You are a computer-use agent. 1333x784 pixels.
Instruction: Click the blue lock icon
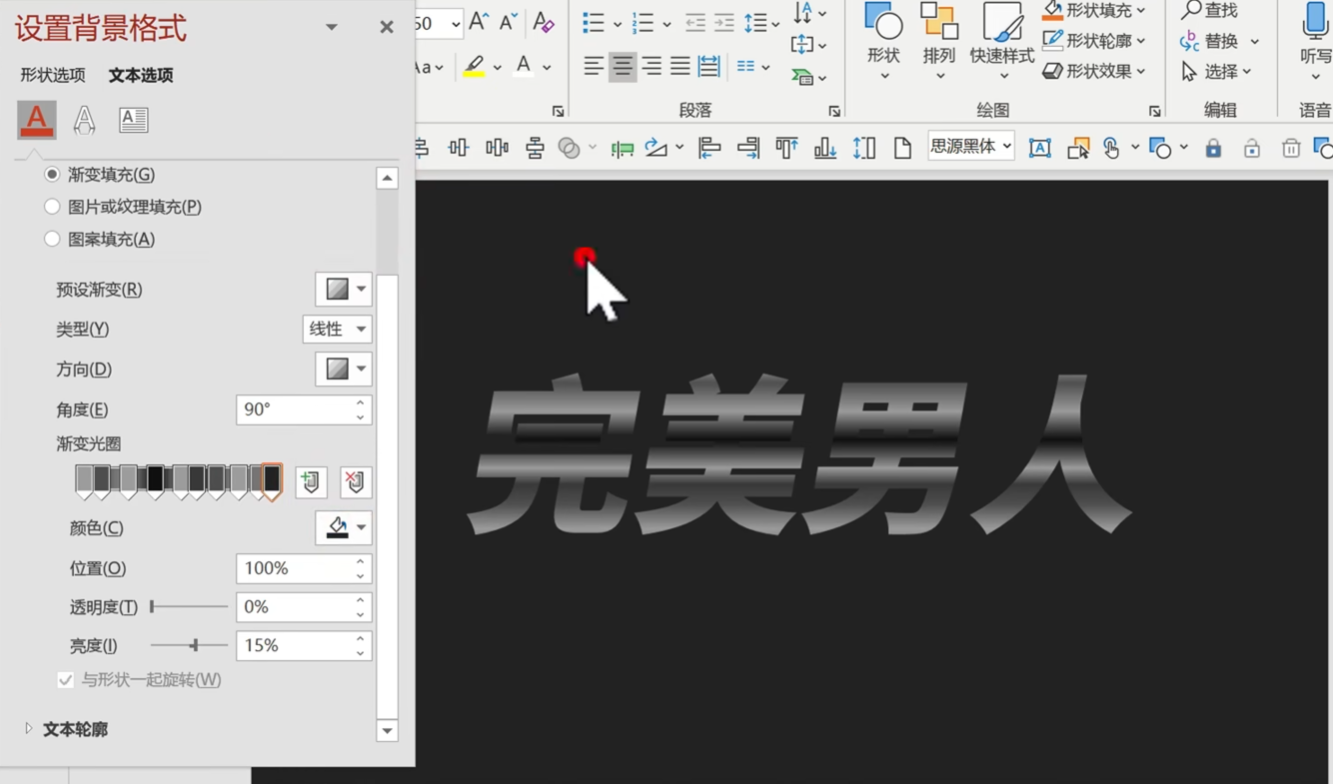click(1213, 148)
